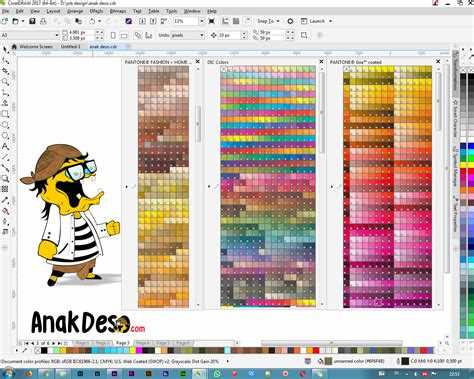This screenshot has height=379, width=474.
Task: Select the Artistic Media tool
Action: [x=5, y=103]
